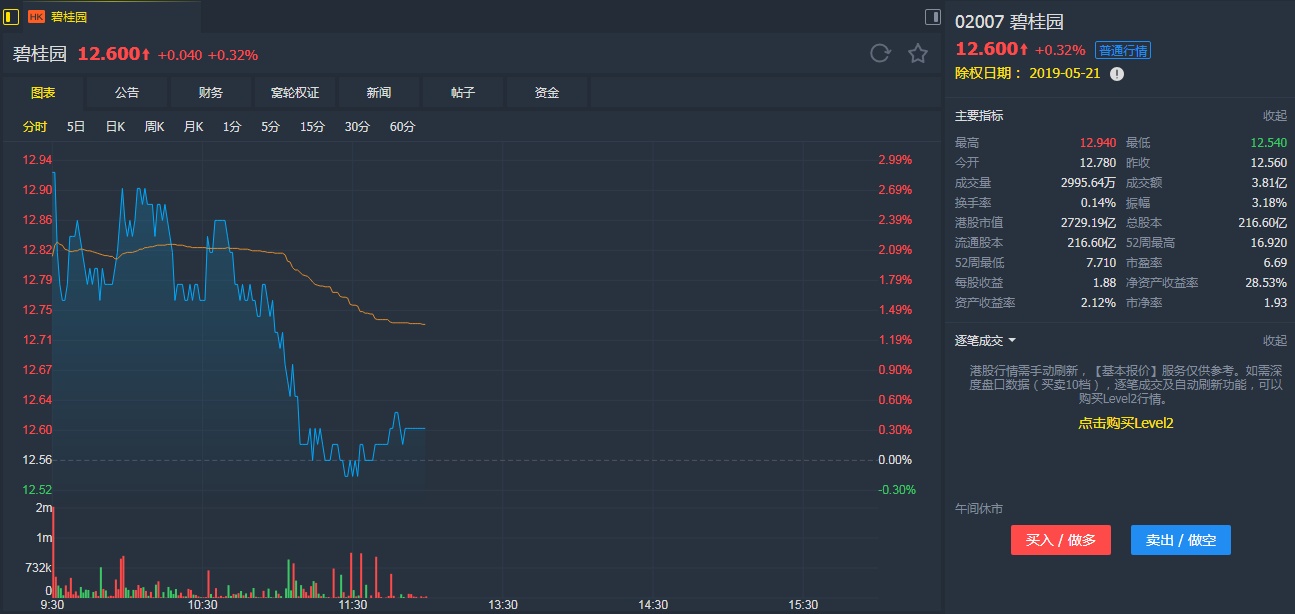Collapse the 逐笔成交 section
This screenshot has width=1295, height=614.
(x=1274, y=341)
